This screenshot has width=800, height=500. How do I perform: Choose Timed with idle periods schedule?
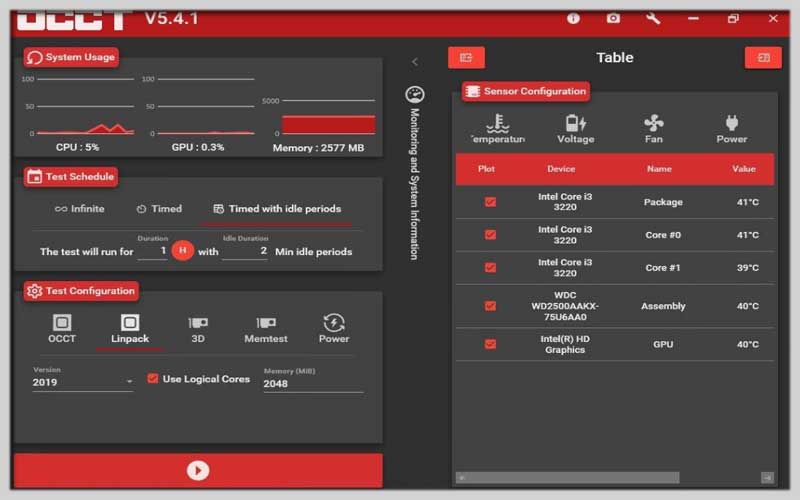[277, 209]
